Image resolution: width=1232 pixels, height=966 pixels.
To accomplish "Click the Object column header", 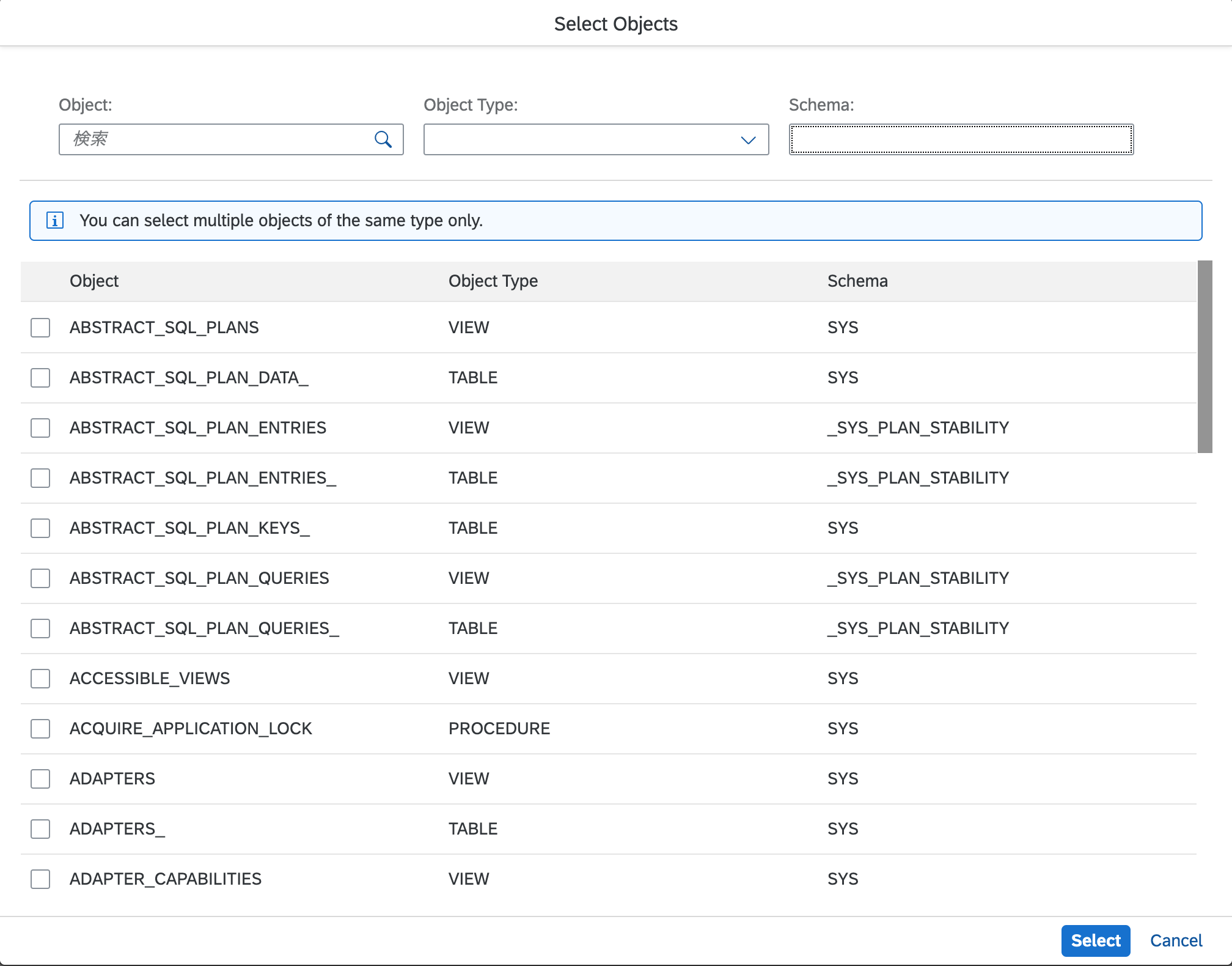I will (x=94, y=281).
